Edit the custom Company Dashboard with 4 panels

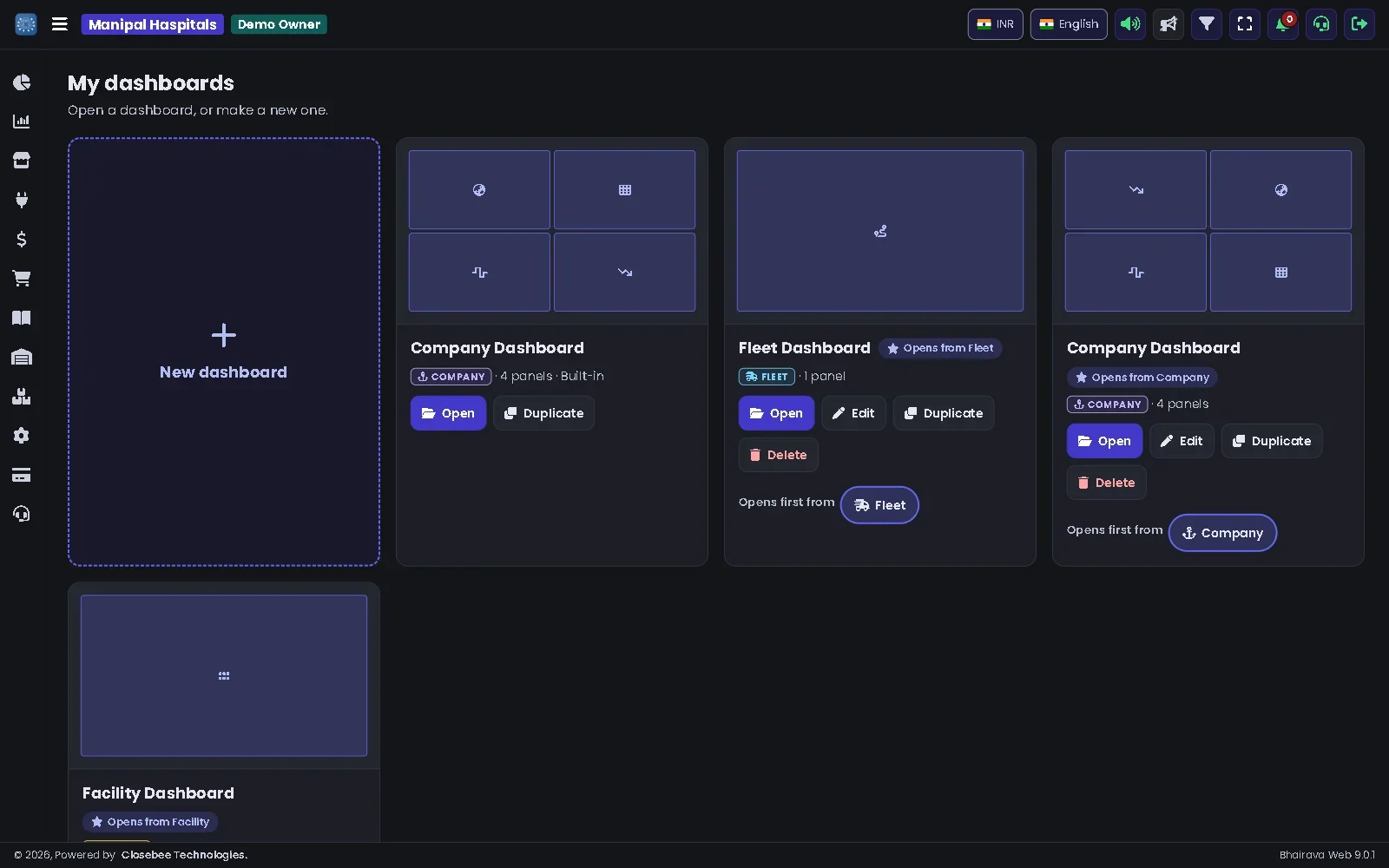[1182, 441]
